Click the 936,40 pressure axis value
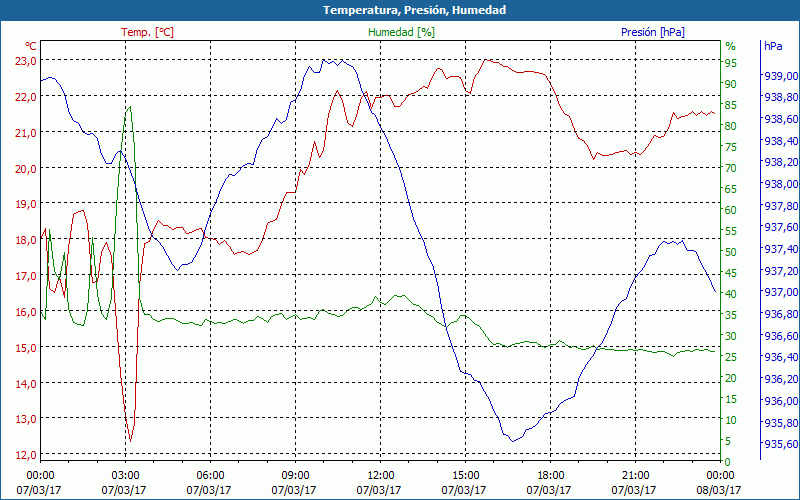This screenshot has width=800, height=500. click(781, 357)
